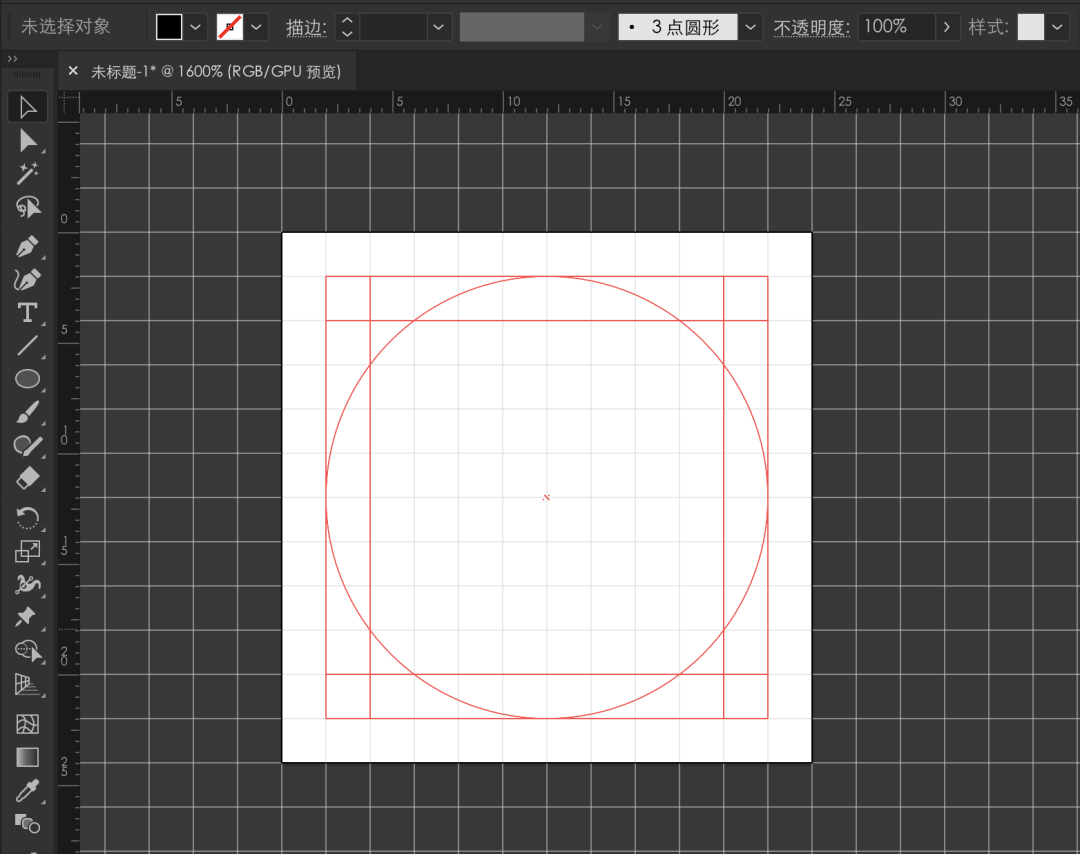Open the 3 点圆形 brush definition dropdown
This screenshot has height=854, width=1080.
tap(751, 27)
